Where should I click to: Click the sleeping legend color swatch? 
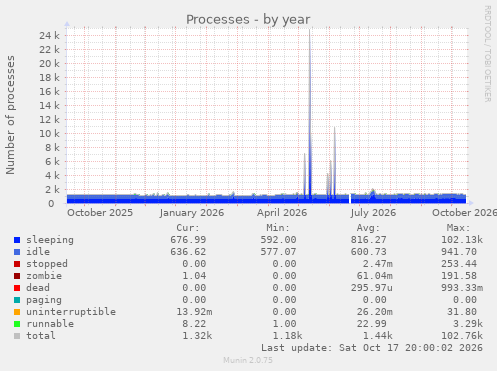click(17, 240)
